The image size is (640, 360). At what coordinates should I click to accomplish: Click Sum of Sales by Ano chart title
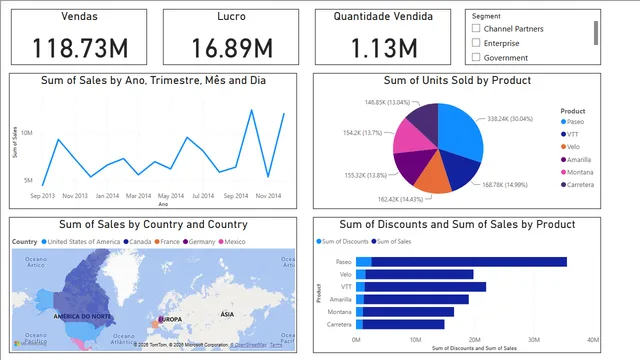coord(153,80)
